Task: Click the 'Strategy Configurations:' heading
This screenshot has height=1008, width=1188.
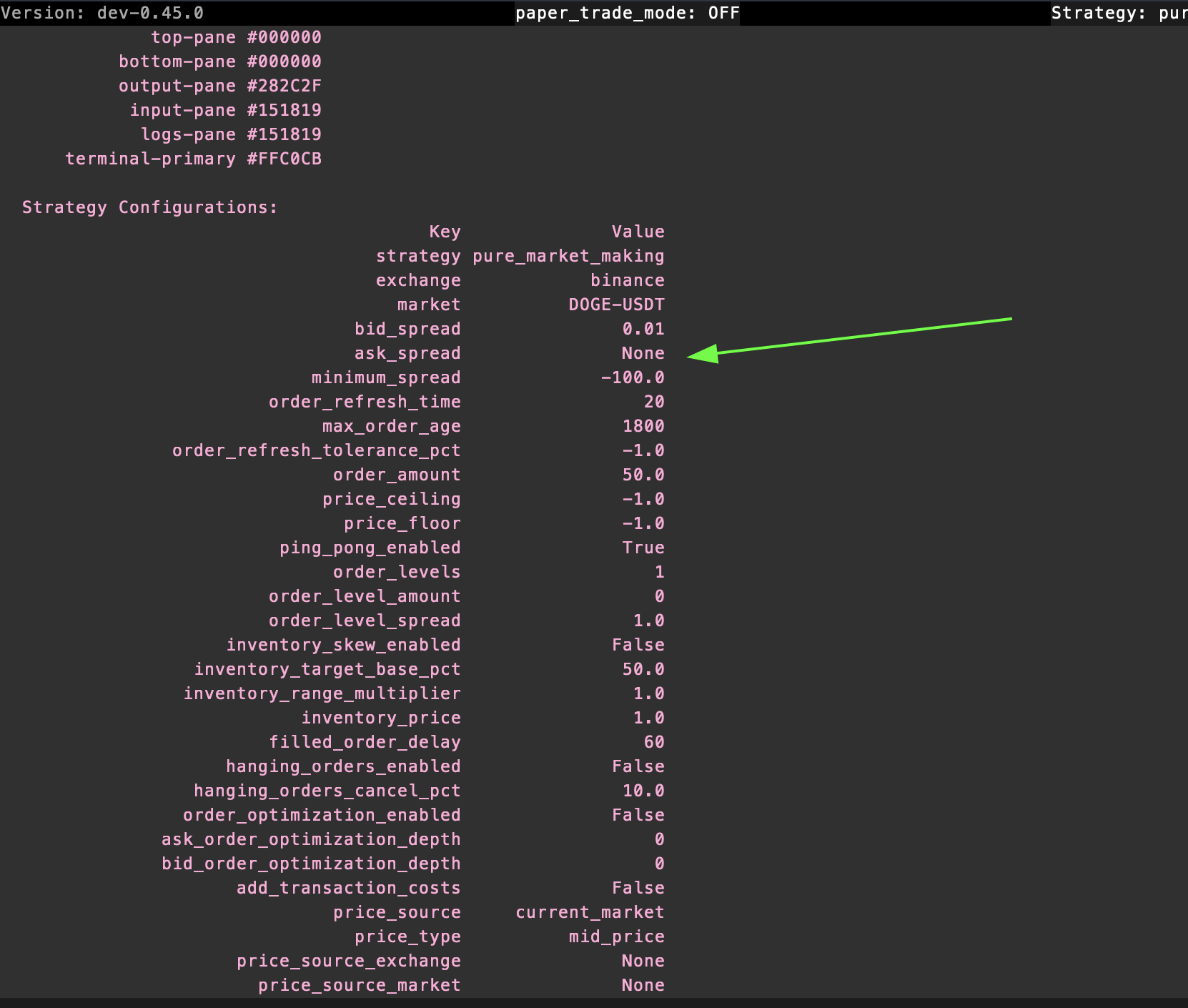Action: click(x=150, y=207)
